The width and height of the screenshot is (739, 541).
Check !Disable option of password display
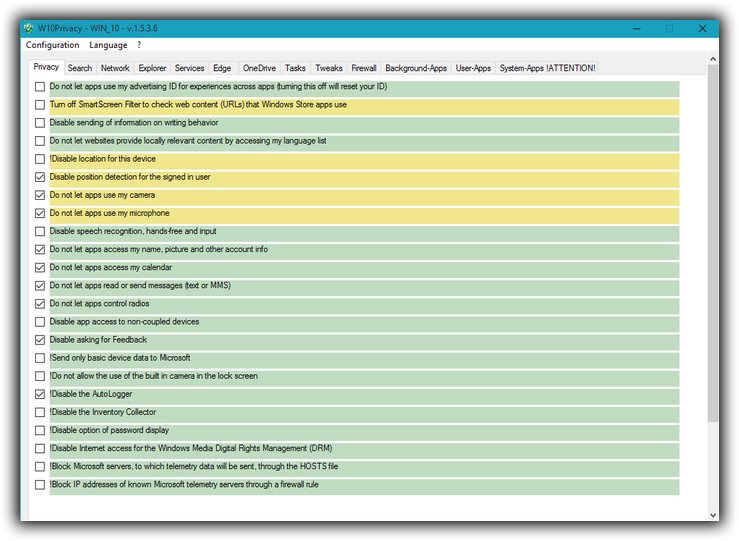point(40,430)
